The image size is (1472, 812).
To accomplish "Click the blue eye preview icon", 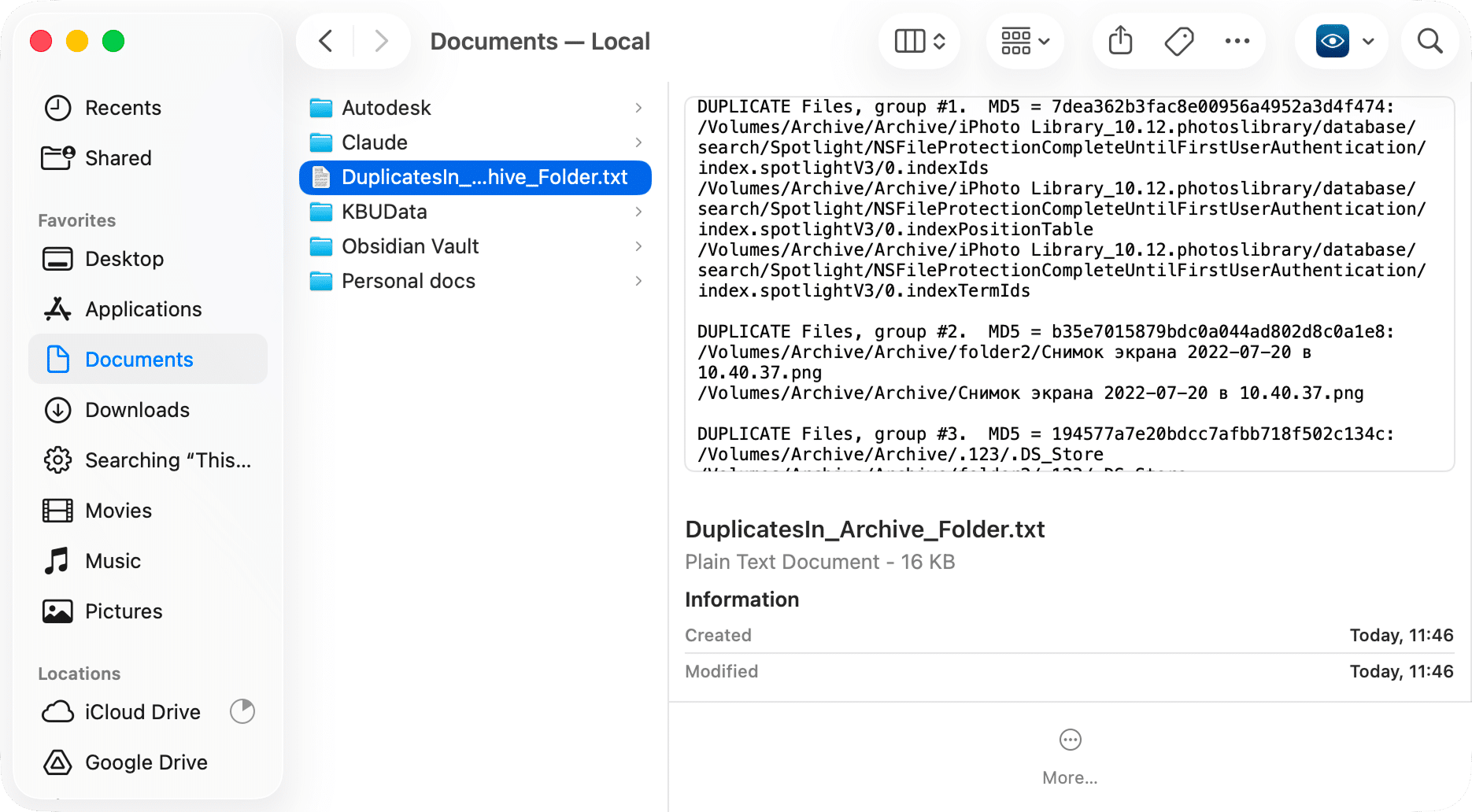I will 1333,41.
